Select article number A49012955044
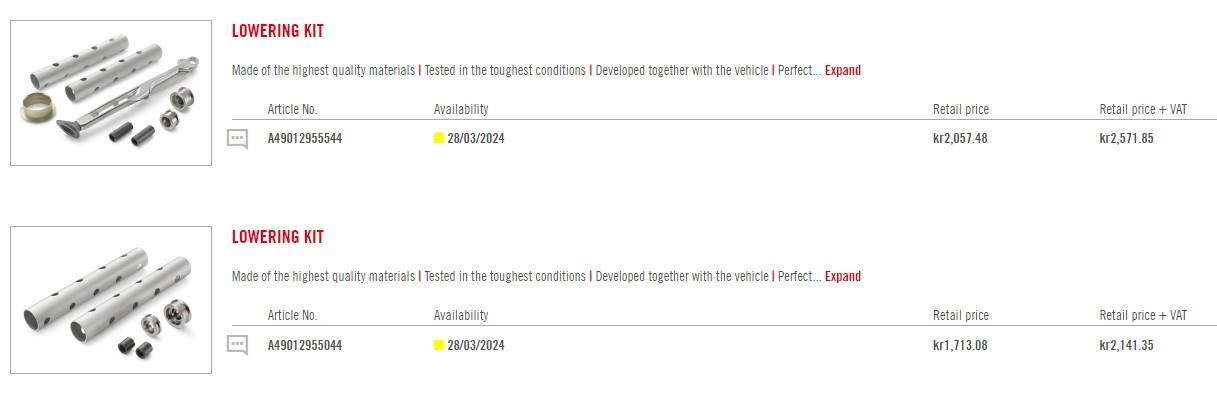This screenshot has width=1217, height=414. tap(305, 346)
